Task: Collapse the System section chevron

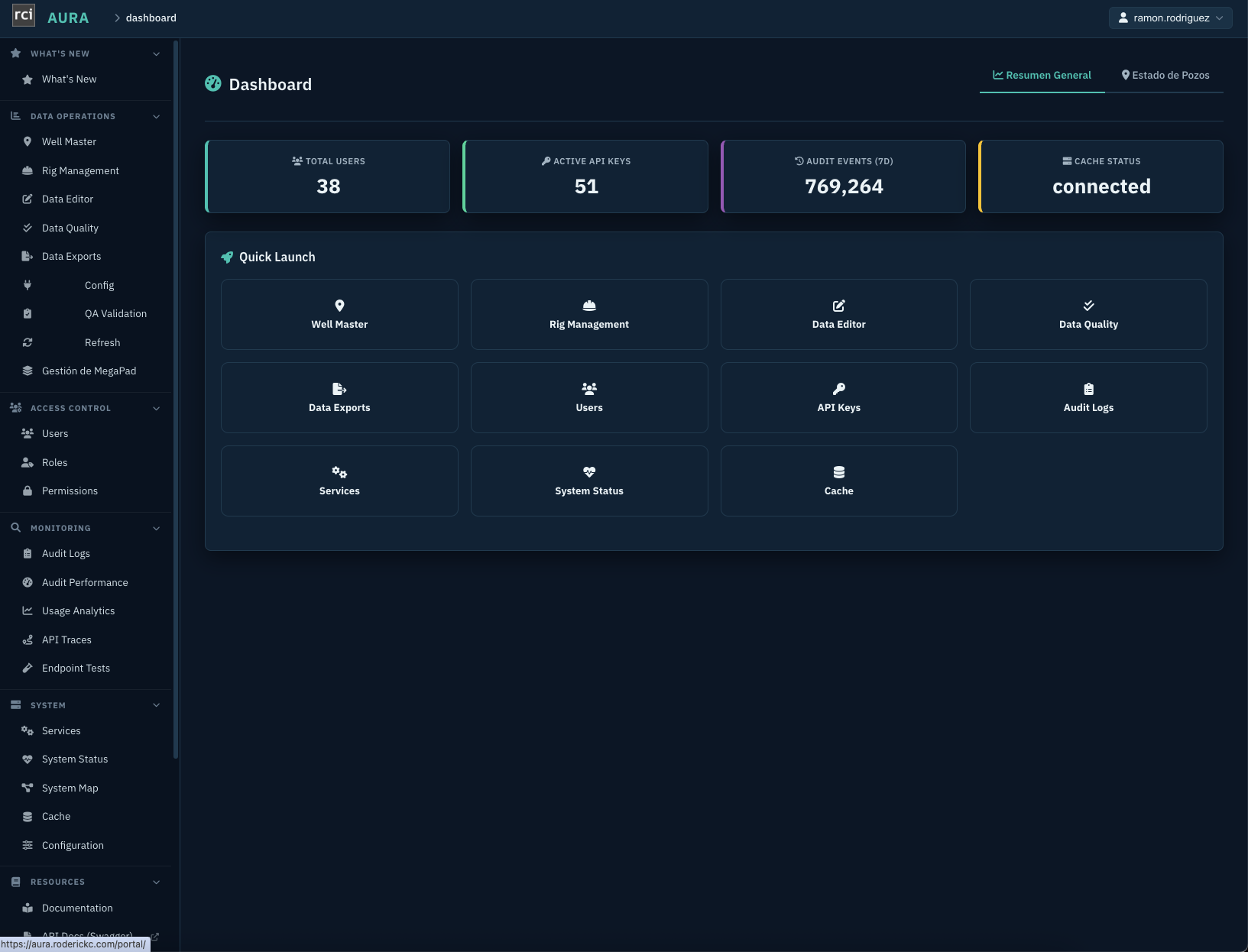Action: (157, 705)
